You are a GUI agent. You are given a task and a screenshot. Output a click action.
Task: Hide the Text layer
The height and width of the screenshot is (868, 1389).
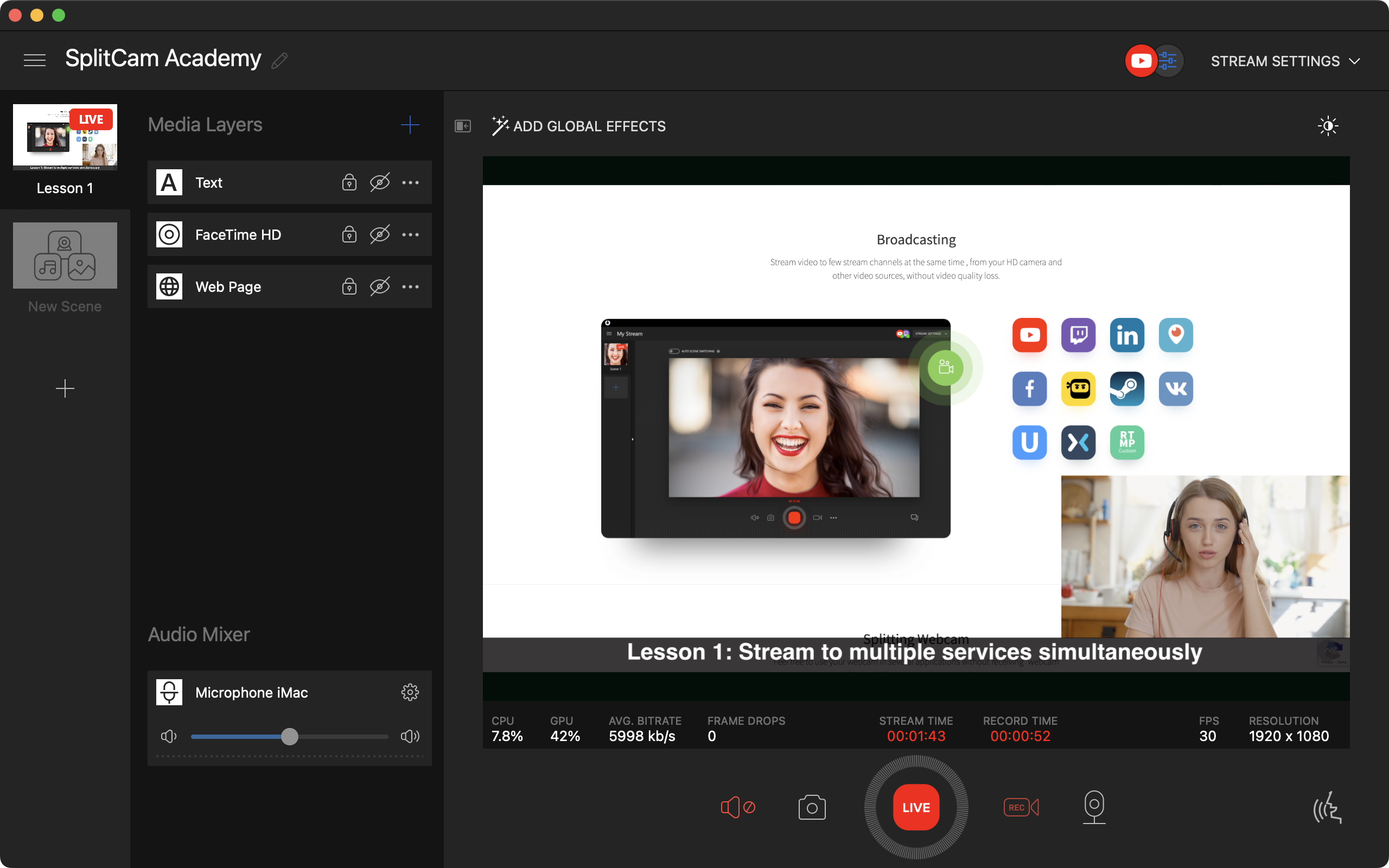pos(380,182)
